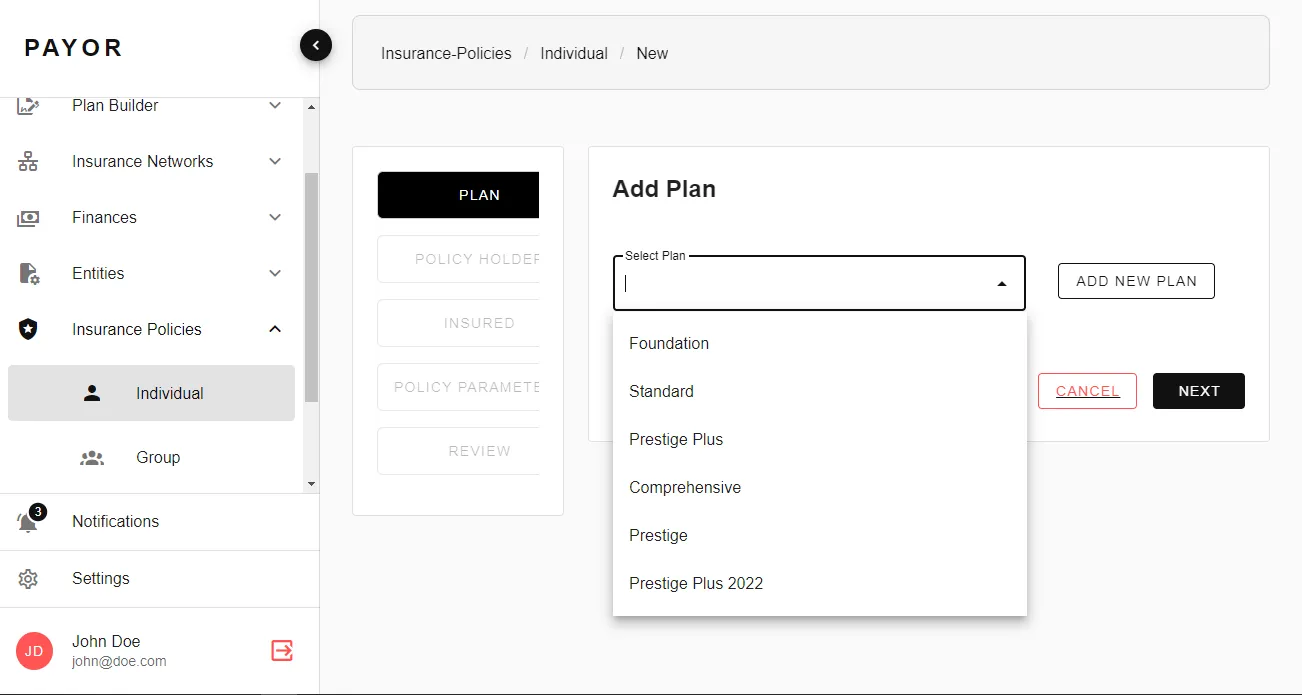Click inside the Select Plan input field
This screenshot has width=1302, height=695.
click(x=805, y=283)
